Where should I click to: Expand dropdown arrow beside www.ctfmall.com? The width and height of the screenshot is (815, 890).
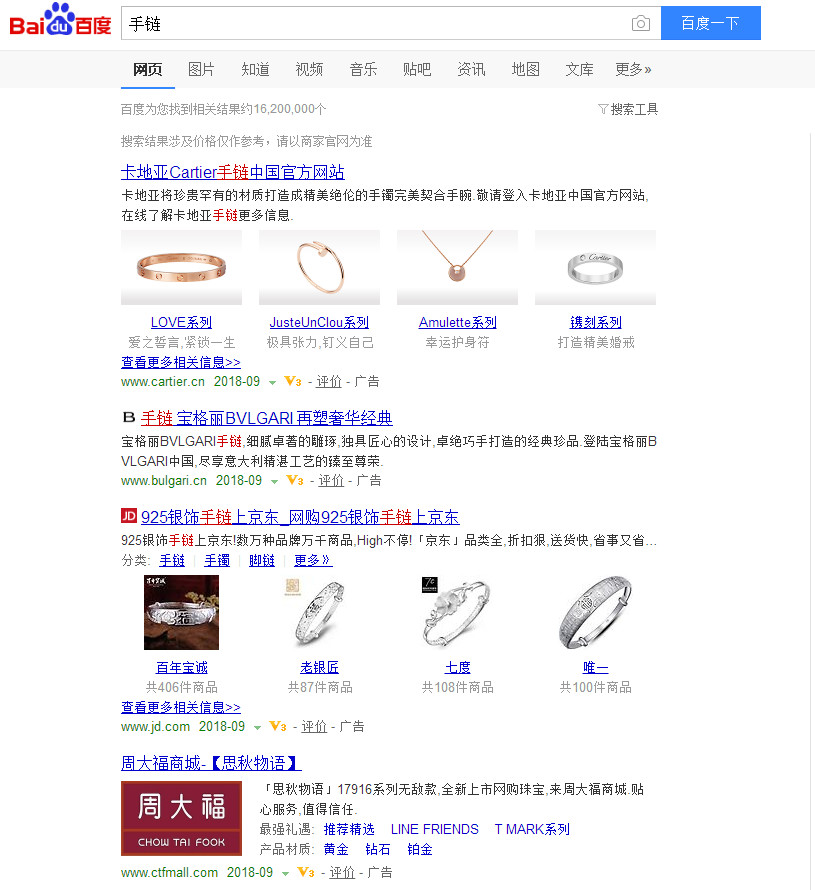coord(285,874)
